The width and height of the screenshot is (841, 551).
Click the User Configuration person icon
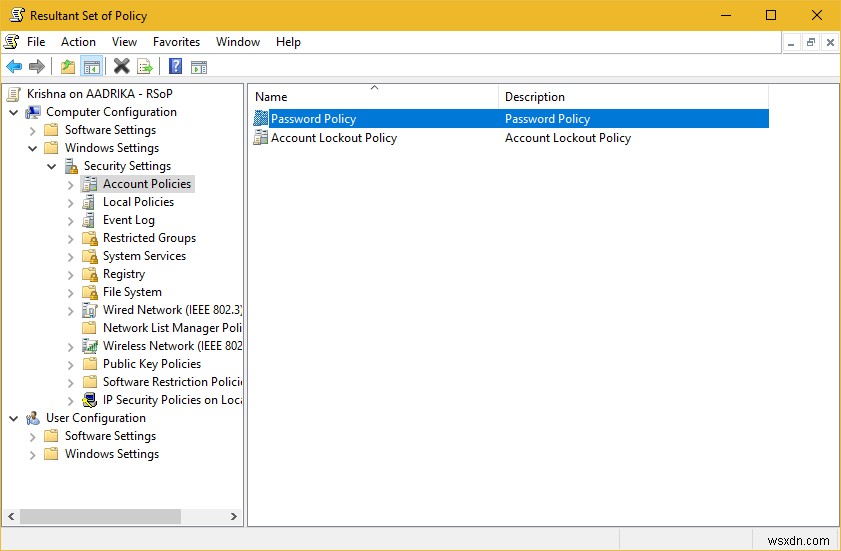coord(33,418)
